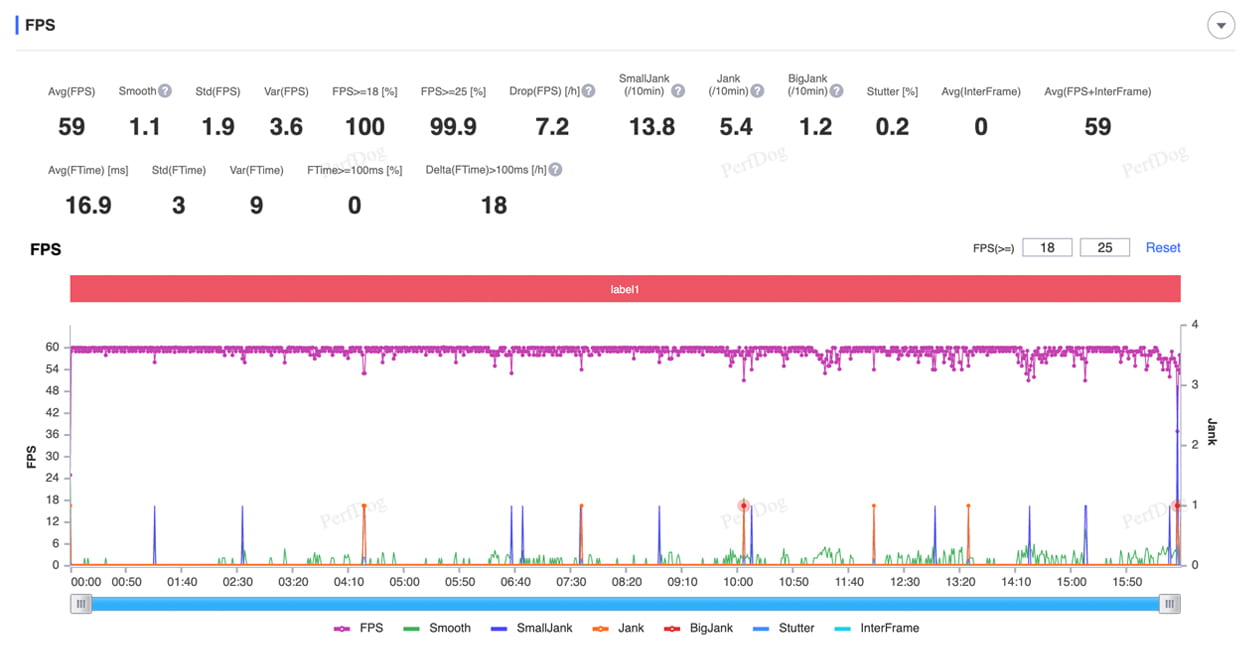Select the red label1 bar above the chart
This screenshot has width=1247, height=652.
625,289
